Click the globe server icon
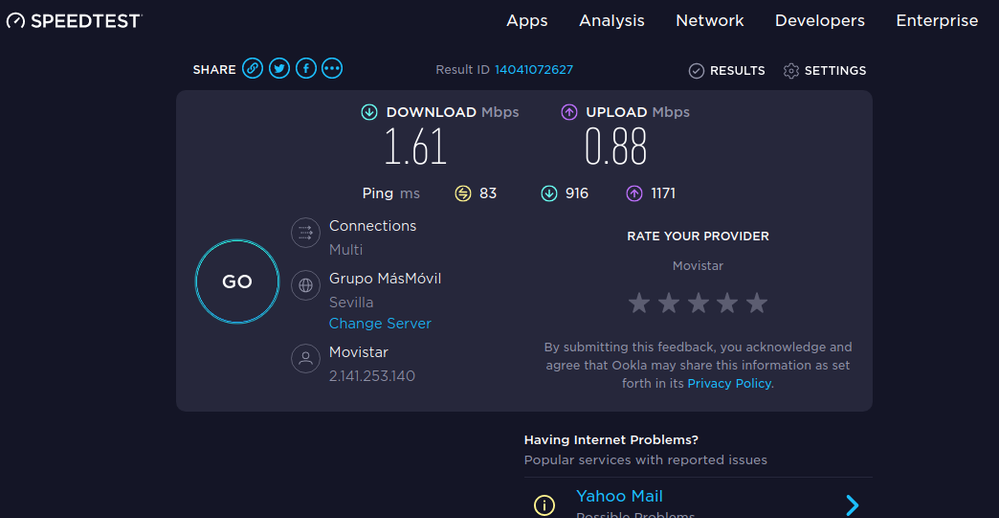Viewport: 999px width, 518px height. coord(305,286)
